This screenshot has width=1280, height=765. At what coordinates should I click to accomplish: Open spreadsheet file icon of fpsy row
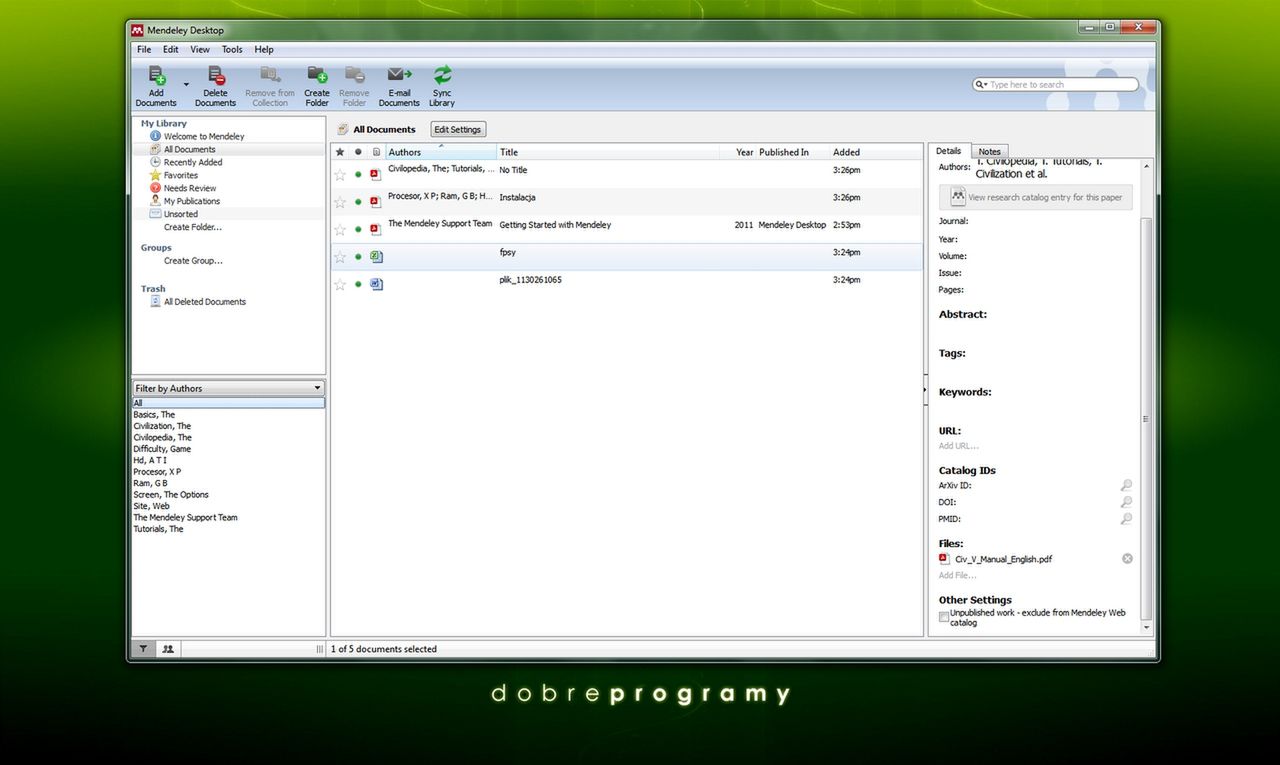[x=376, y=257]
